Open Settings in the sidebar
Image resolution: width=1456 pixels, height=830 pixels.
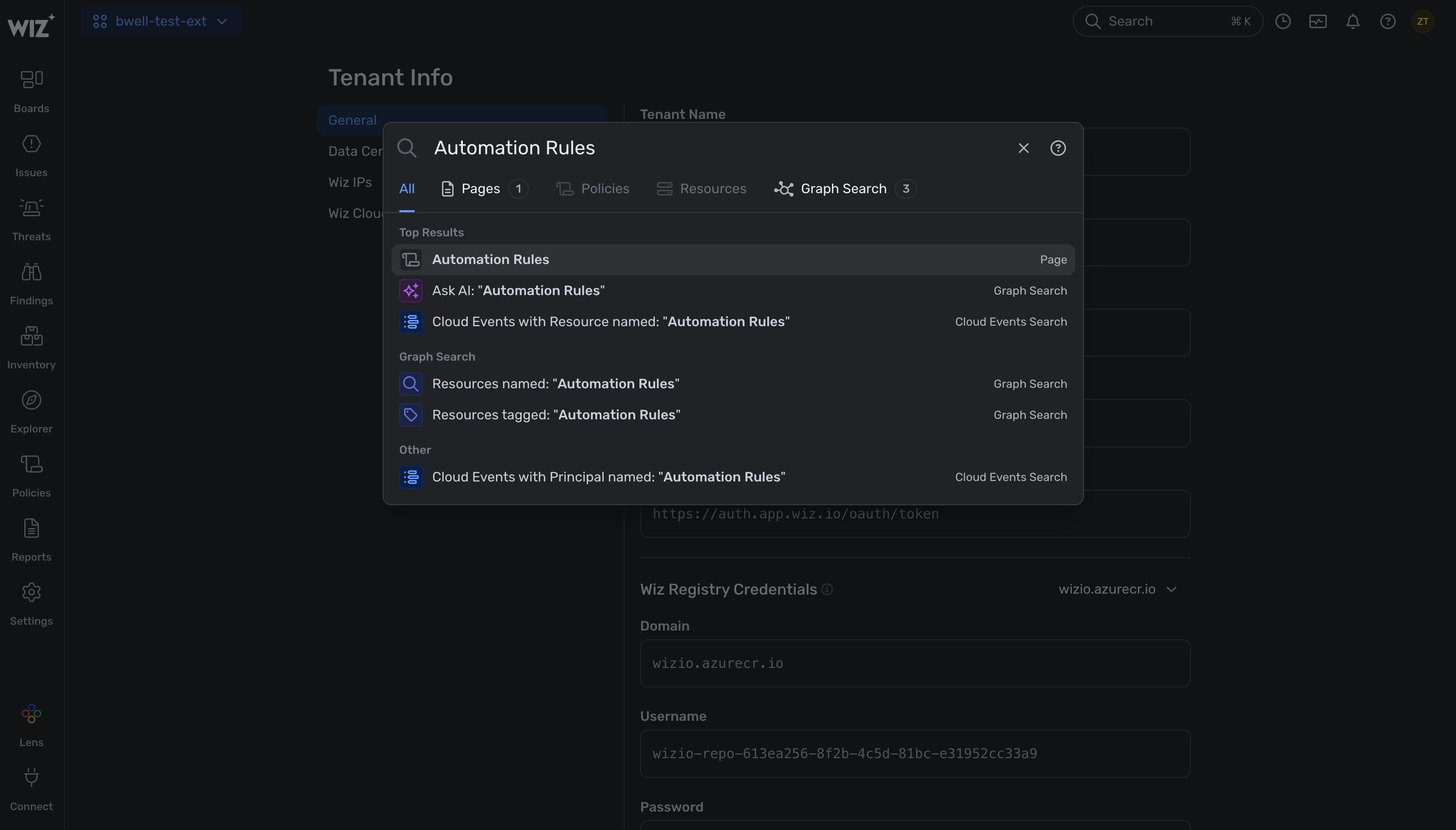[32, 605]
